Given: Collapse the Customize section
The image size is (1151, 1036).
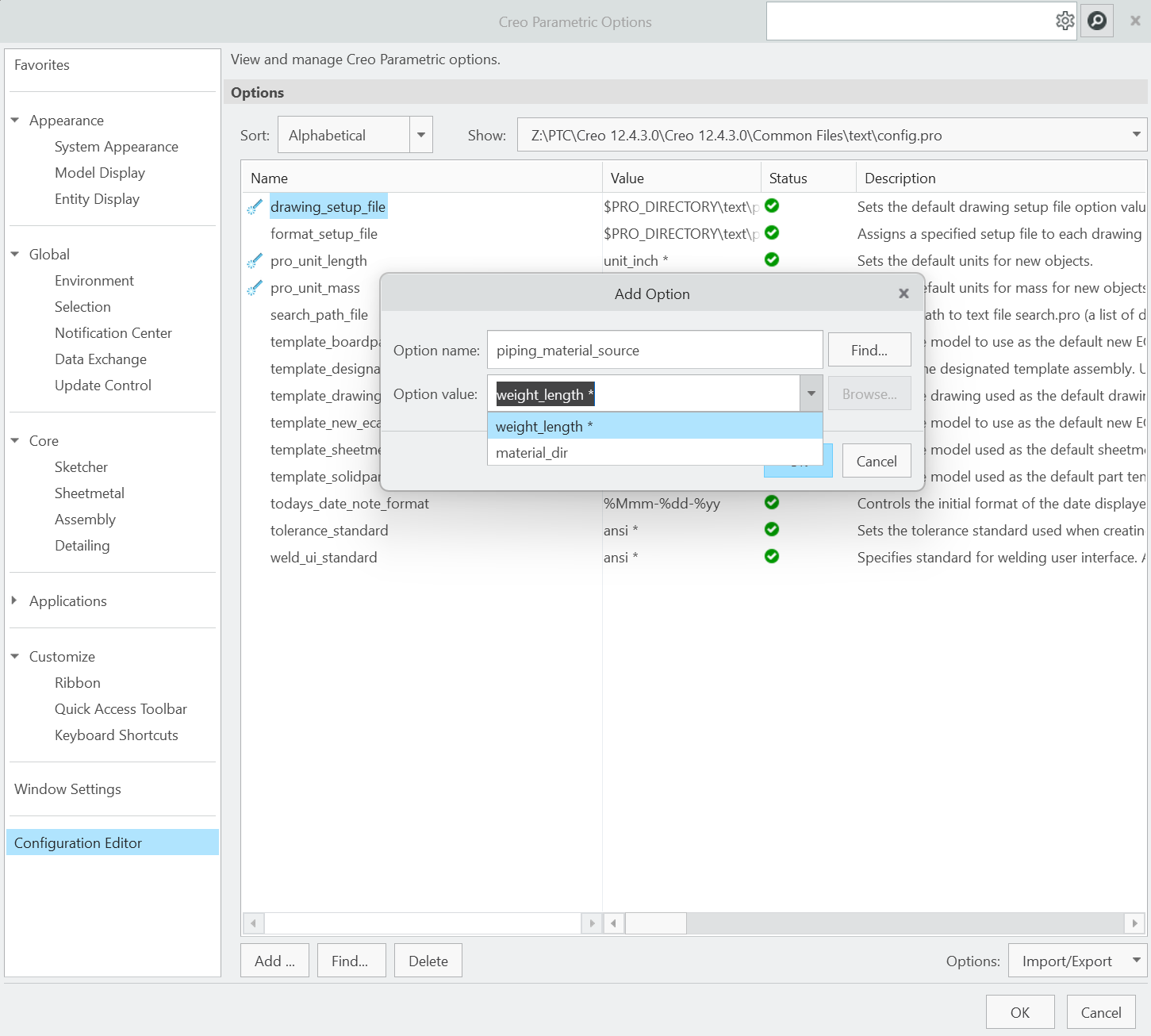Looking at the screenshot, I should click(x=15, y=657).
